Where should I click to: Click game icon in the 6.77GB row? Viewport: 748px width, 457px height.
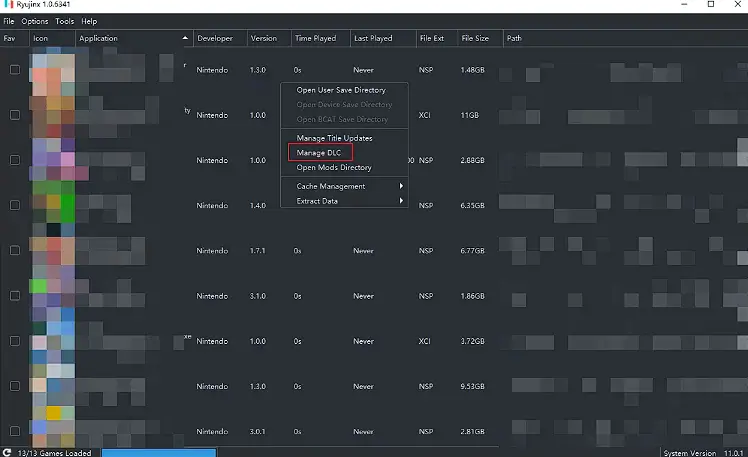tap(53, 250)
